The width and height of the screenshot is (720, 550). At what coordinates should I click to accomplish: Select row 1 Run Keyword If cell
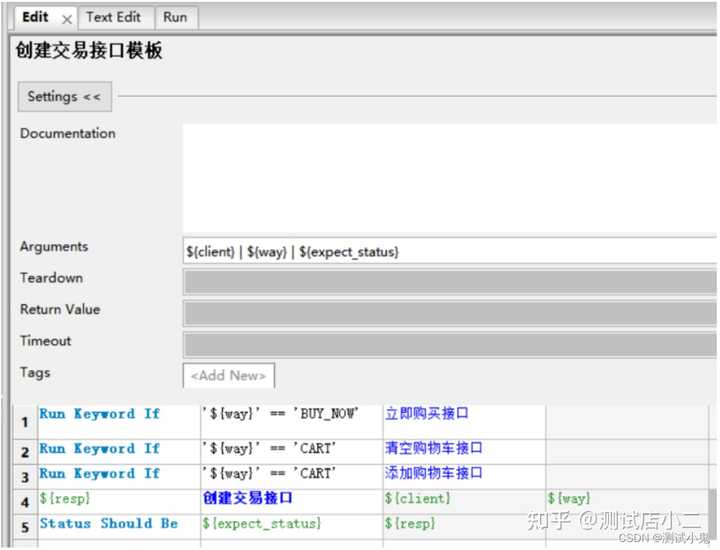[119, 421]
